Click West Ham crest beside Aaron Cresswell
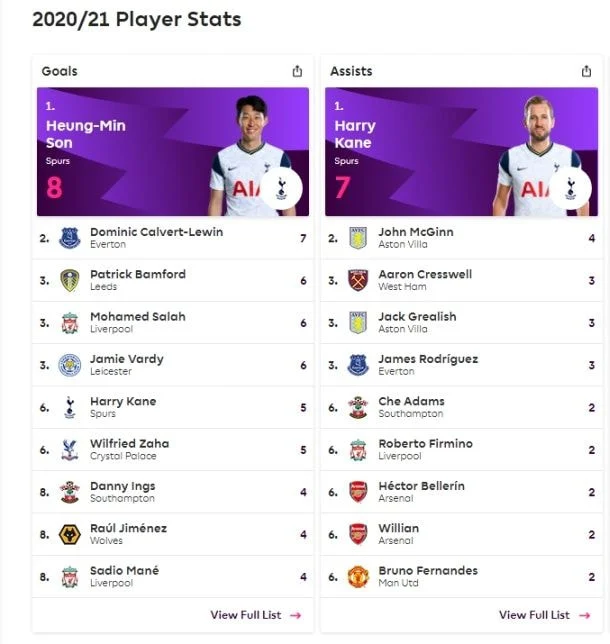Image resolution: width=610 pixels, height=644 pixels. pos(358,280)
